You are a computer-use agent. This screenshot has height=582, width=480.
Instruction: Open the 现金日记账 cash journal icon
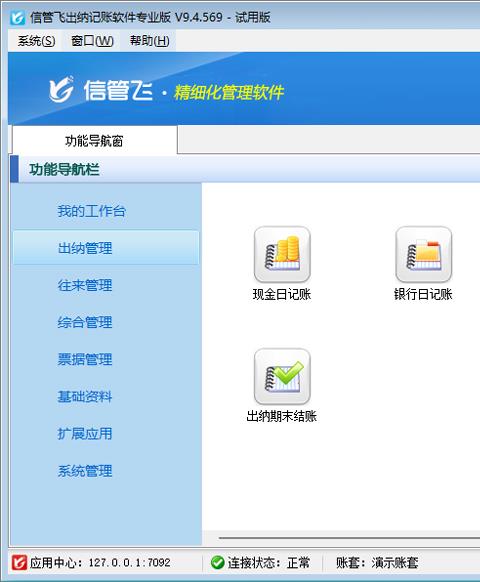tap(282, 254)
